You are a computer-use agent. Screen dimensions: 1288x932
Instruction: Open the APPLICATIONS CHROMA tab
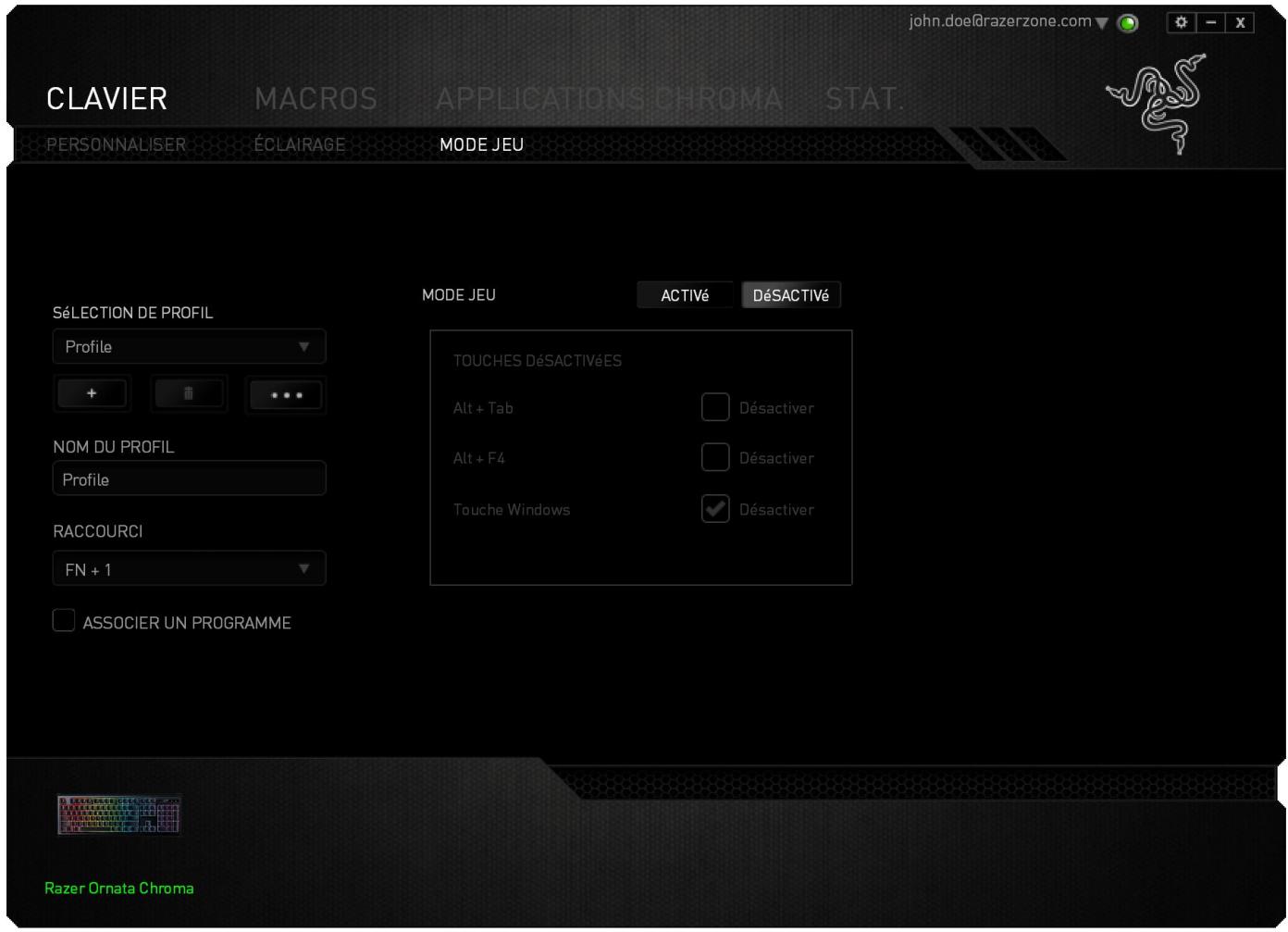click(609, 98)
